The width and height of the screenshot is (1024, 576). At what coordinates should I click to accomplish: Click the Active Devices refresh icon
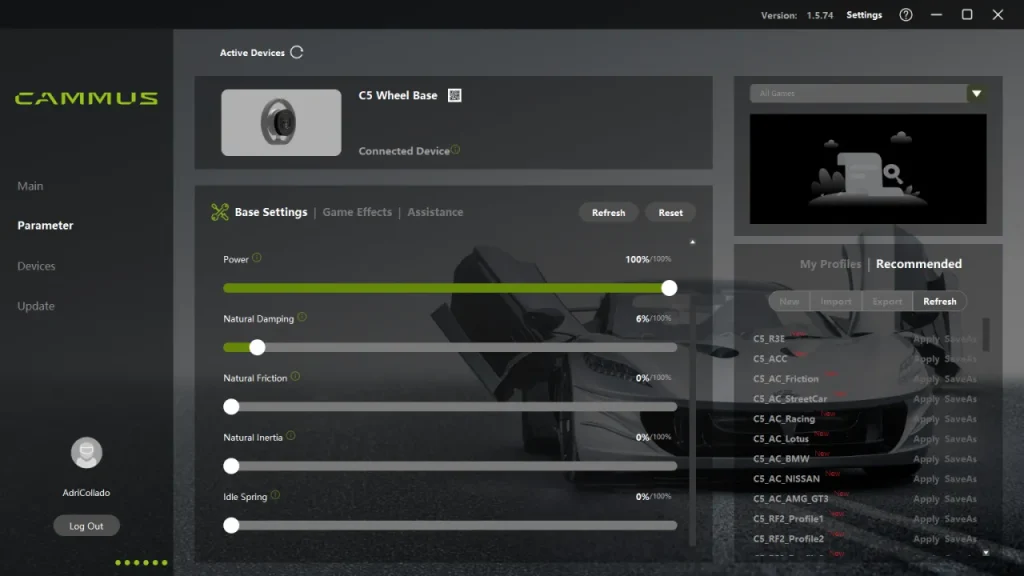click(296, 53)
